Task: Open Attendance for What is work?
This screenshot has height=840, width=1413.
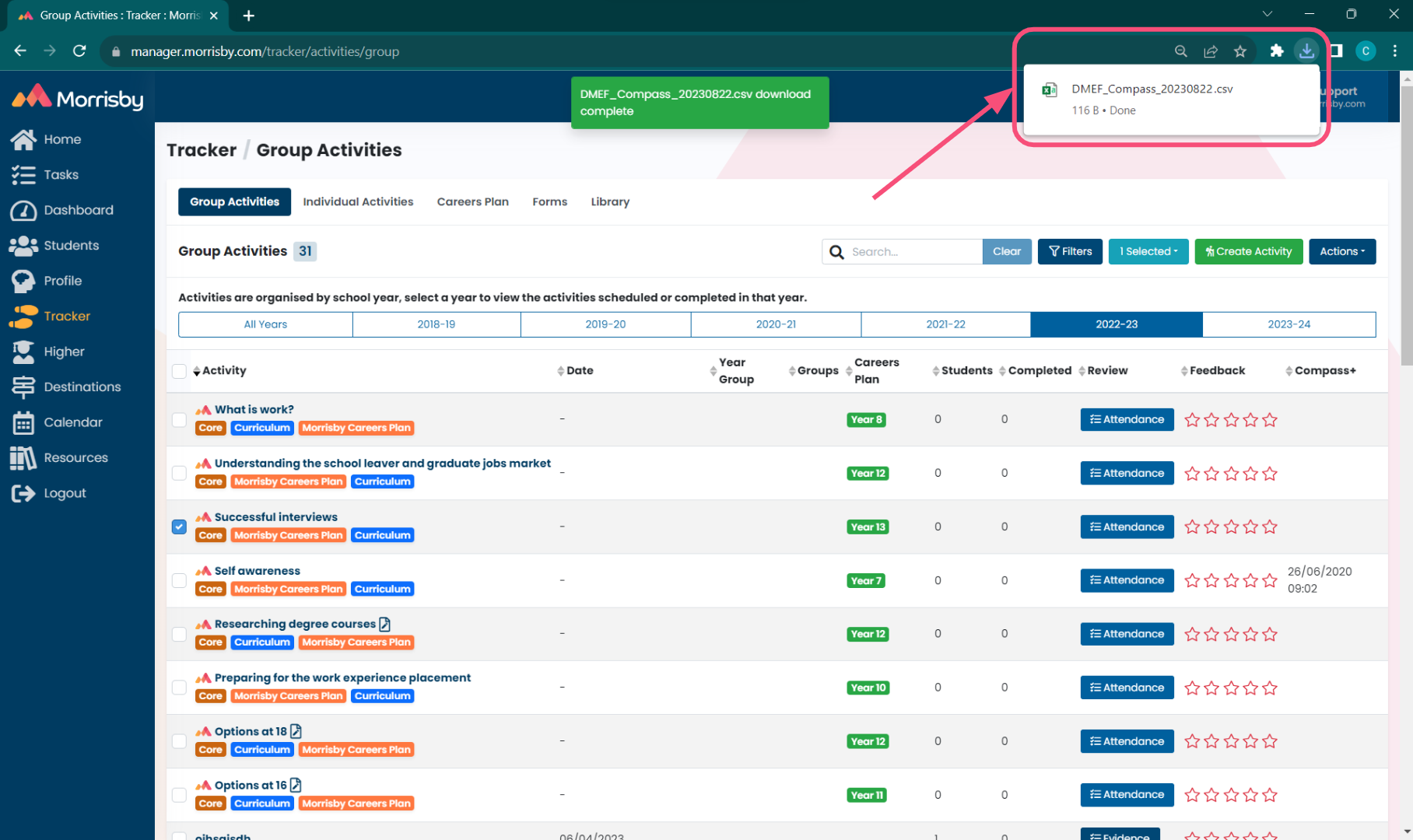Action: click(x=1127, y=419)
